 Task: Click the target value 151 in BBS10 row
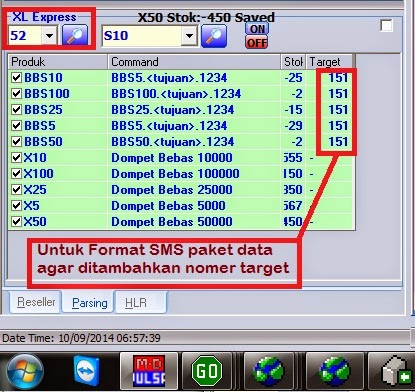tap(338, 78)
